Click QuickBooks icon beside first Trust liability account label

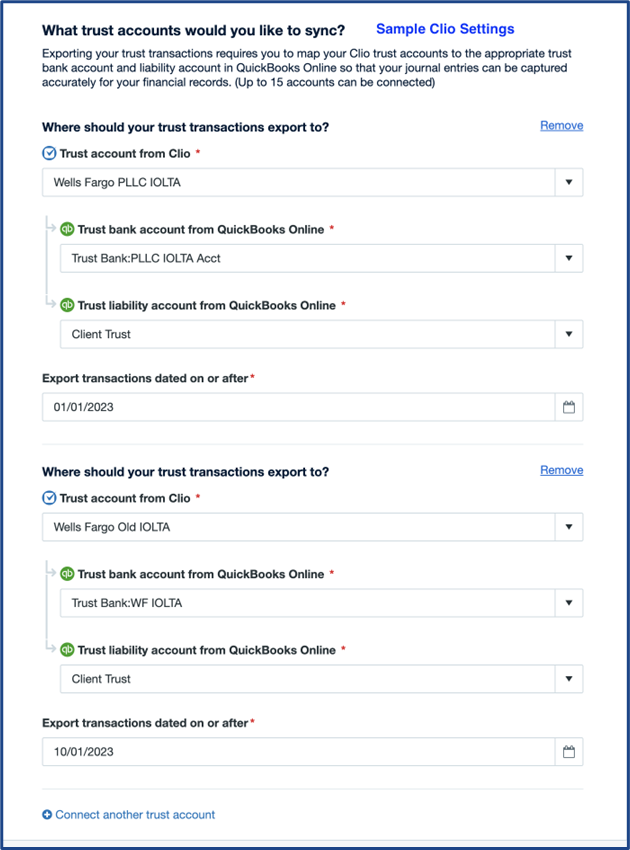[68, 305]
